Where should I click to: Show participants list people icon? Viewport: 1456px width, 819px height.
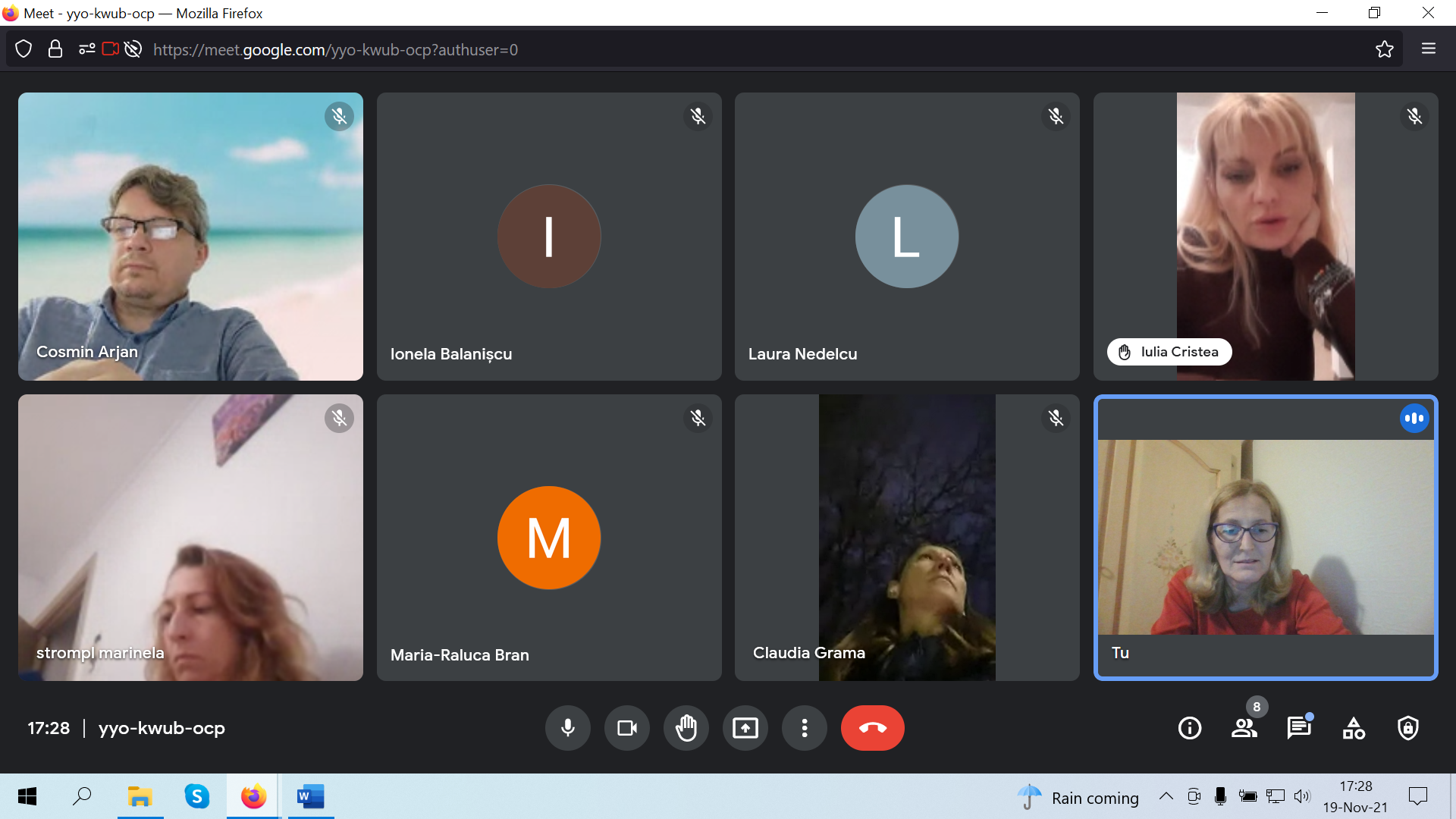[1244, 728]
